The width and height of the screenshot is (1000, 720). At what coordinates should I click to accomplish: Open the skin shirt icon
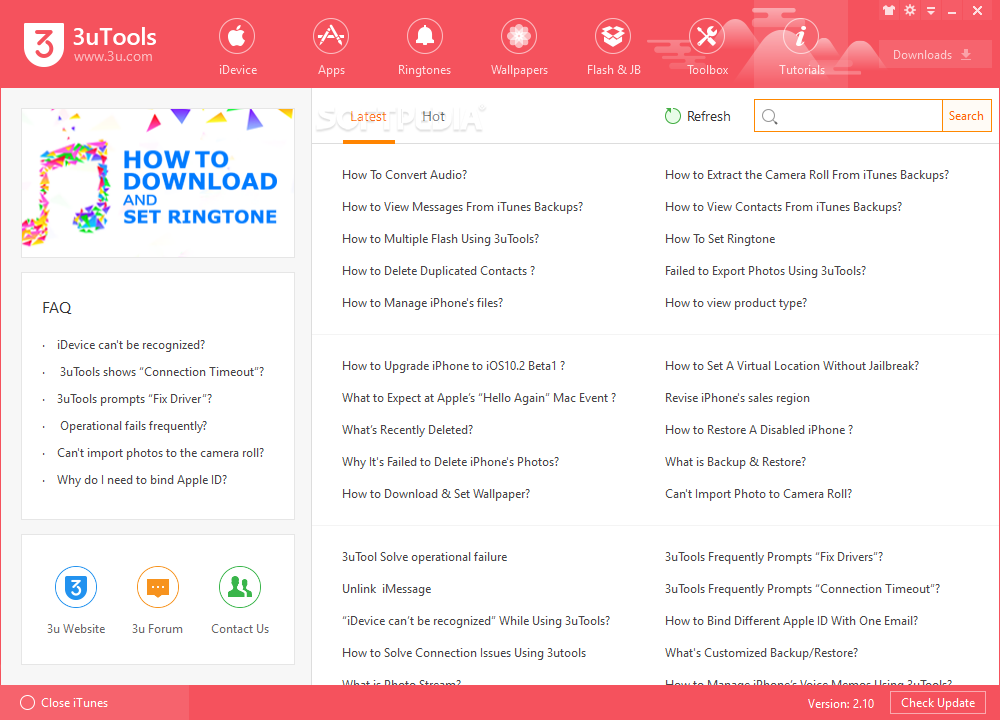coord(889,10)
